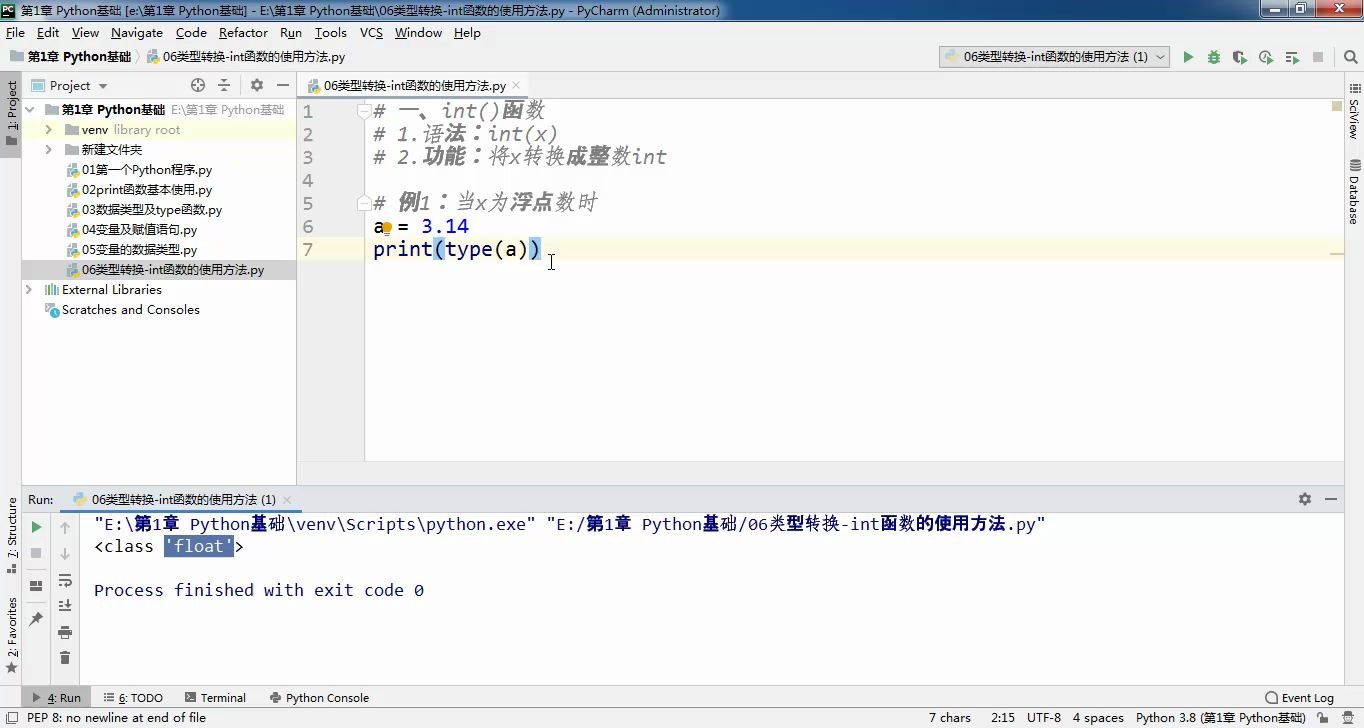This screenshot has height=728, width=1364.
Task: Hide the Project tool window
Action: [283, 85]
